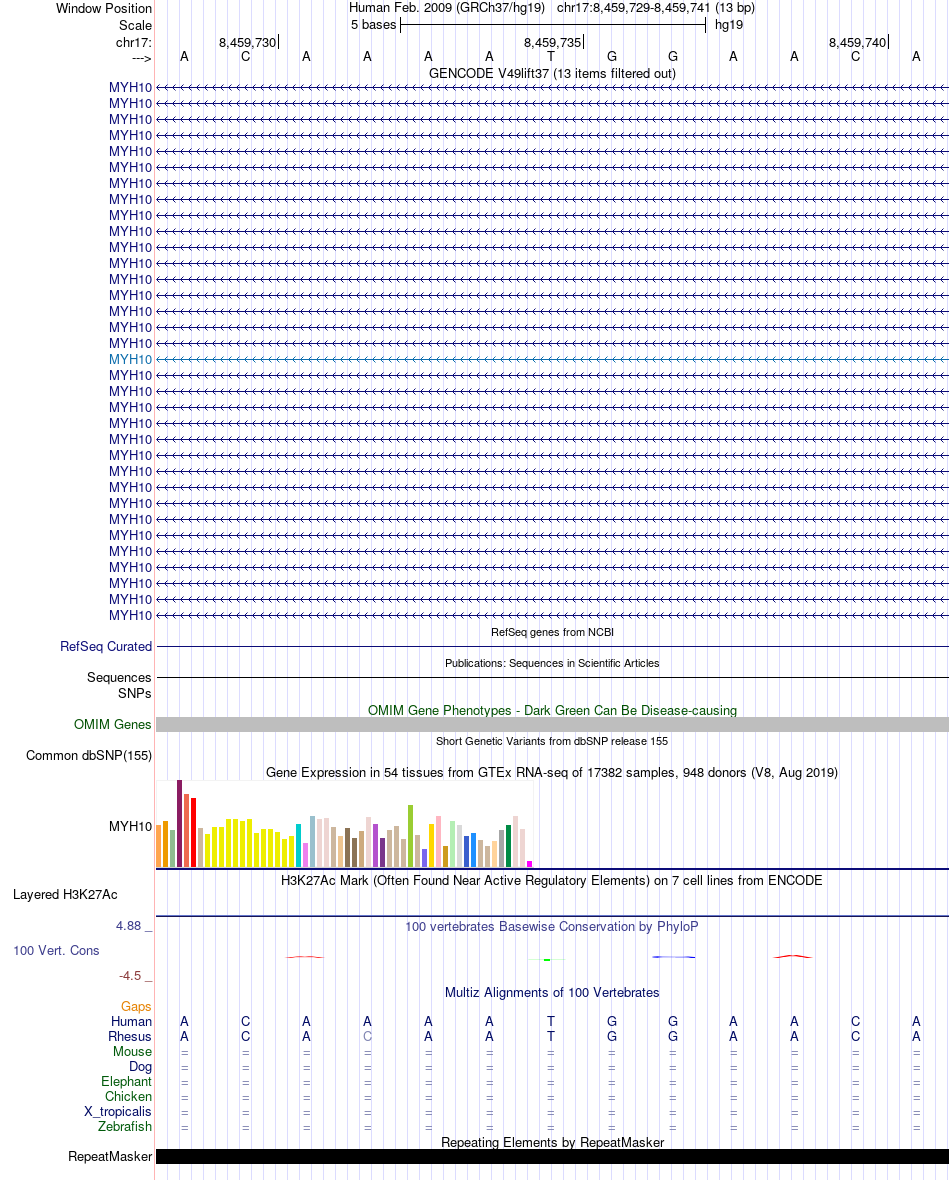
Task: Open the Layered H3K27Ac track label
Action: click(65, 895)
